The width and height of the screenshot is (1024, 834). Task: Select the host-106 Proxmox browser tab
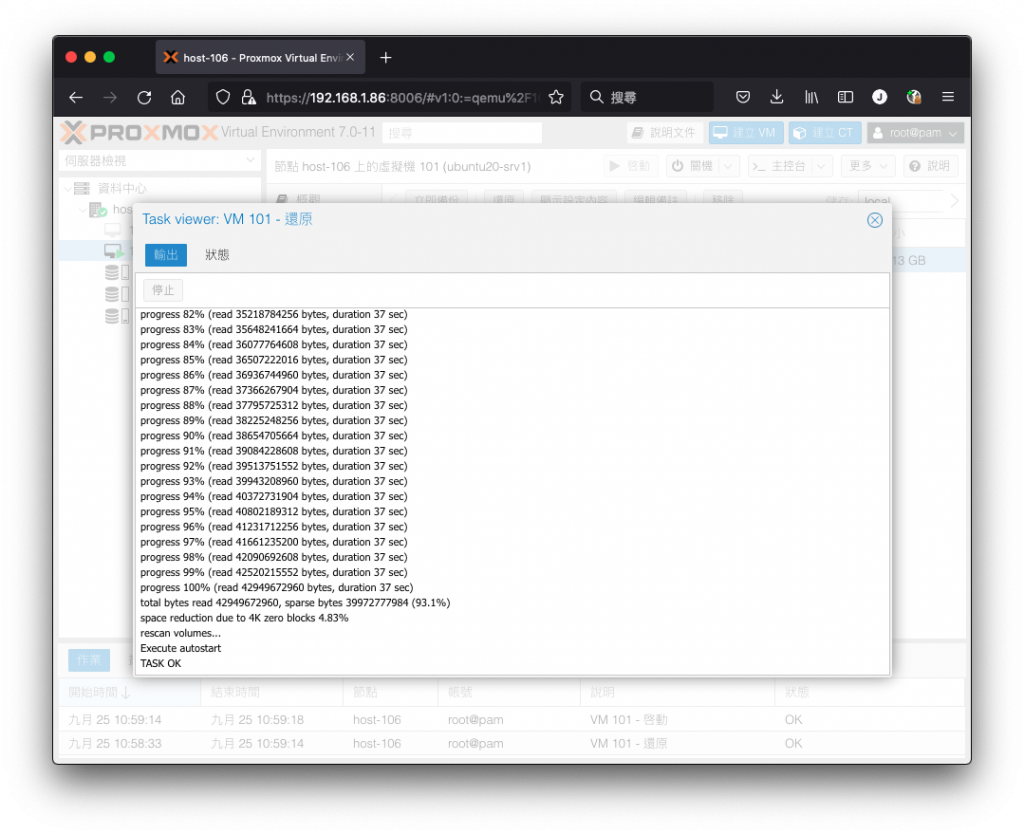click(x=260, y=57)
